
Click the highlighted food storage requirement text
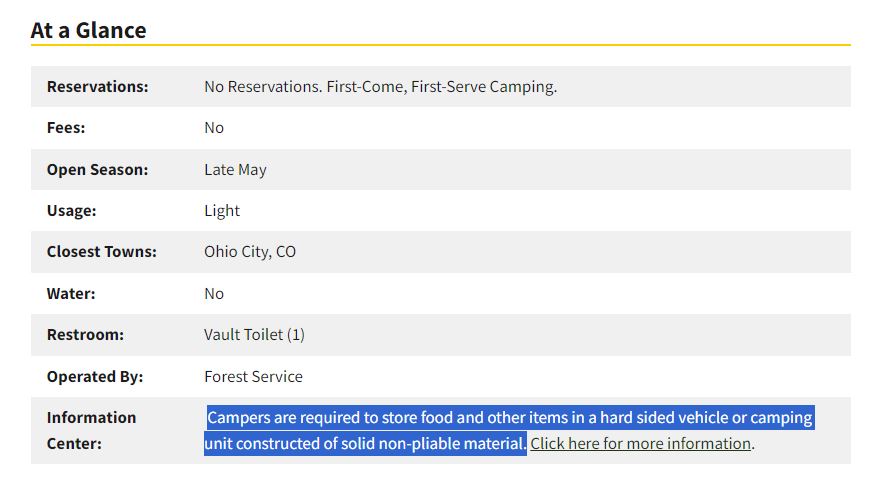point(509,418)
